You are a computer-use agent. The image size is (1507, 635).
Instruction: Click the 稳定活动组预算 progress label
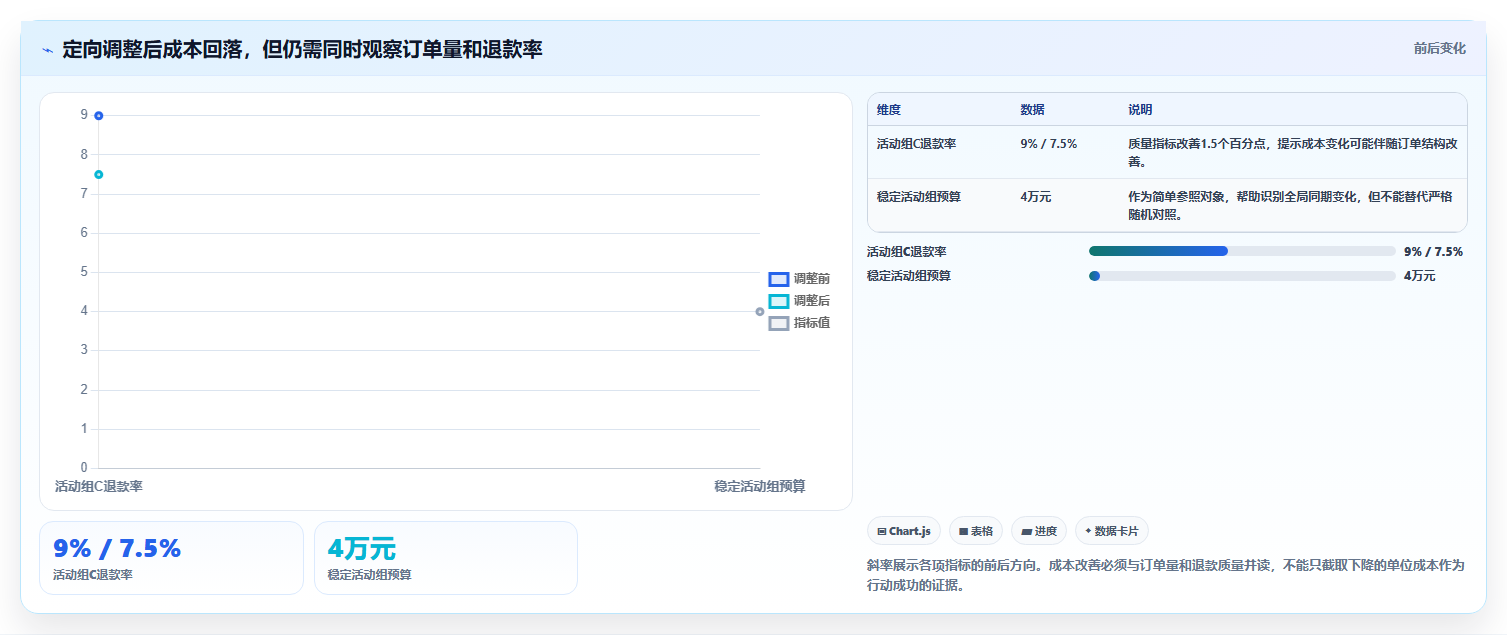click(x=909, y=276)
